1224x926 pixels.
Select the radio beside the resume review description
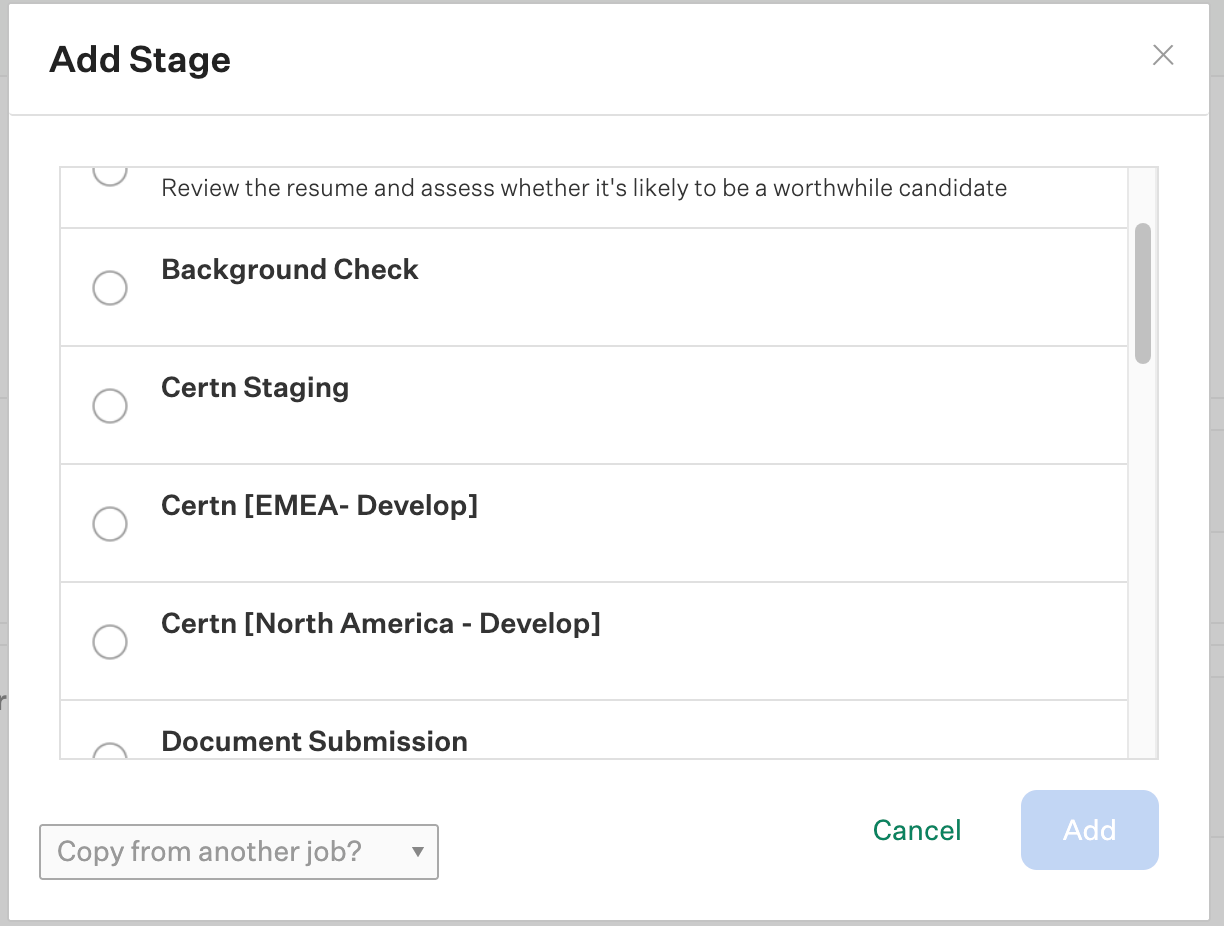pos(110,174)
